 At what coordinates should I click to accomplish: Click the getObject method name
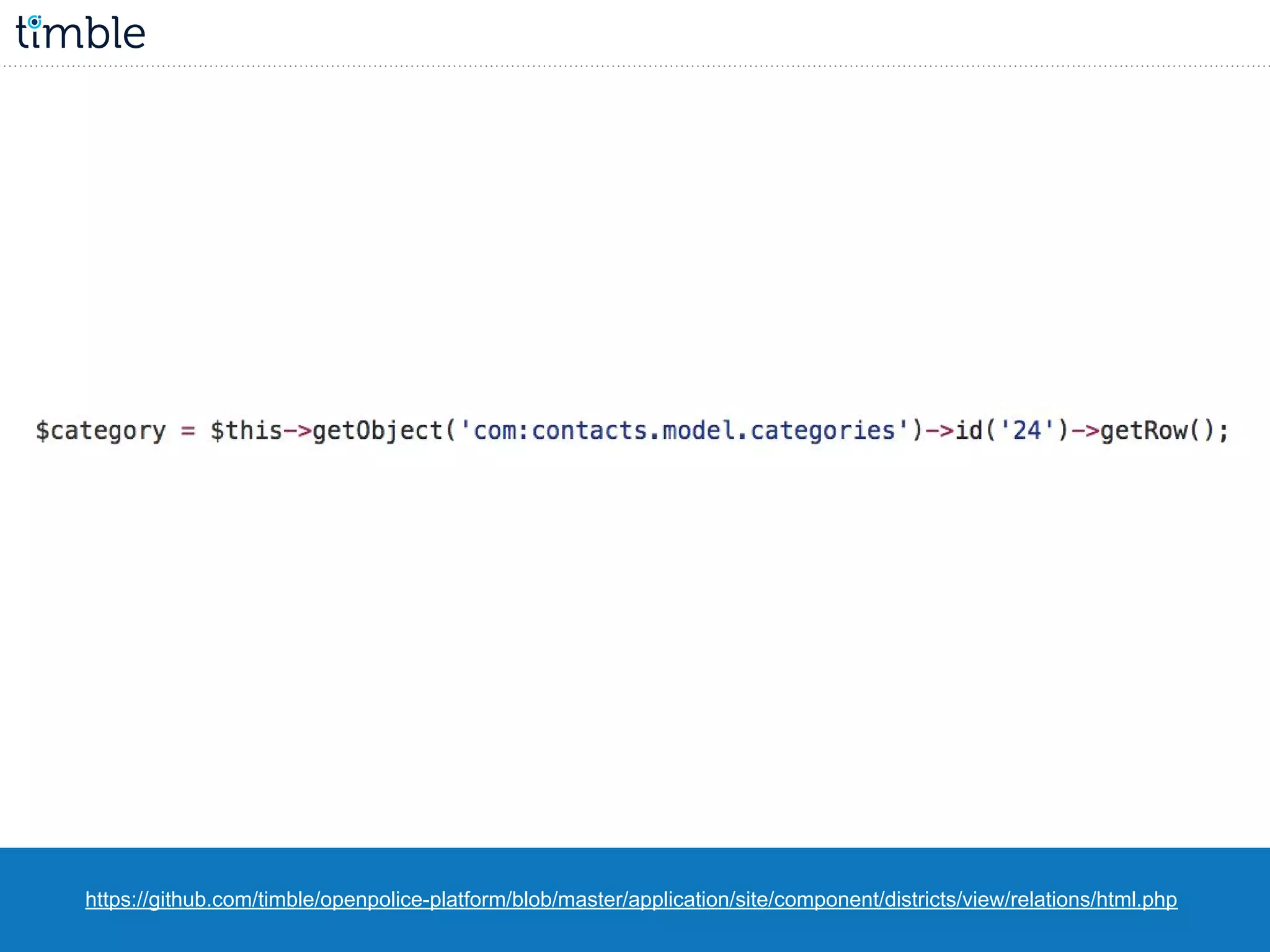377,431
